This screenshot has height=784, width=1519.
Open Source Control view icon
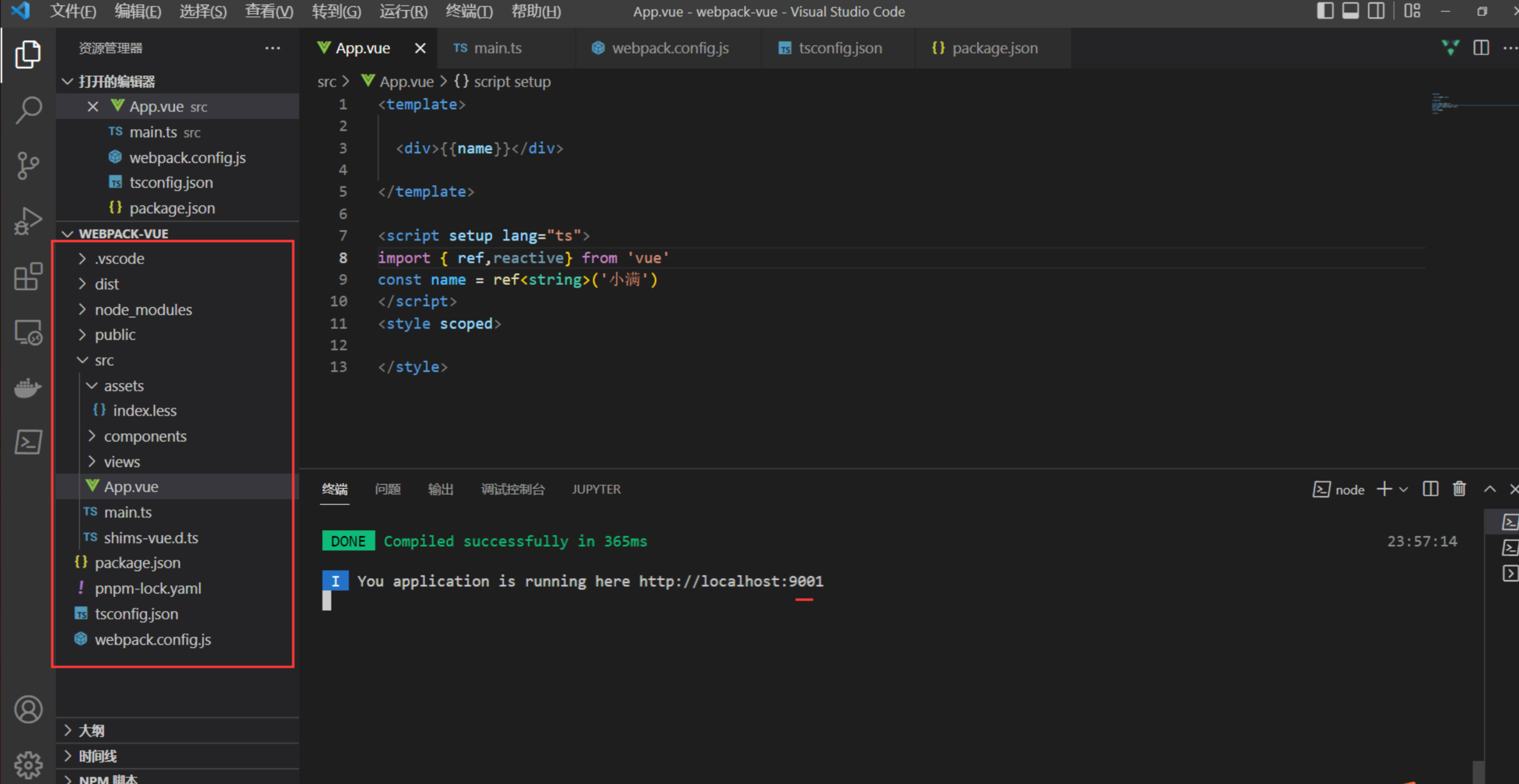tap(27, 166)
